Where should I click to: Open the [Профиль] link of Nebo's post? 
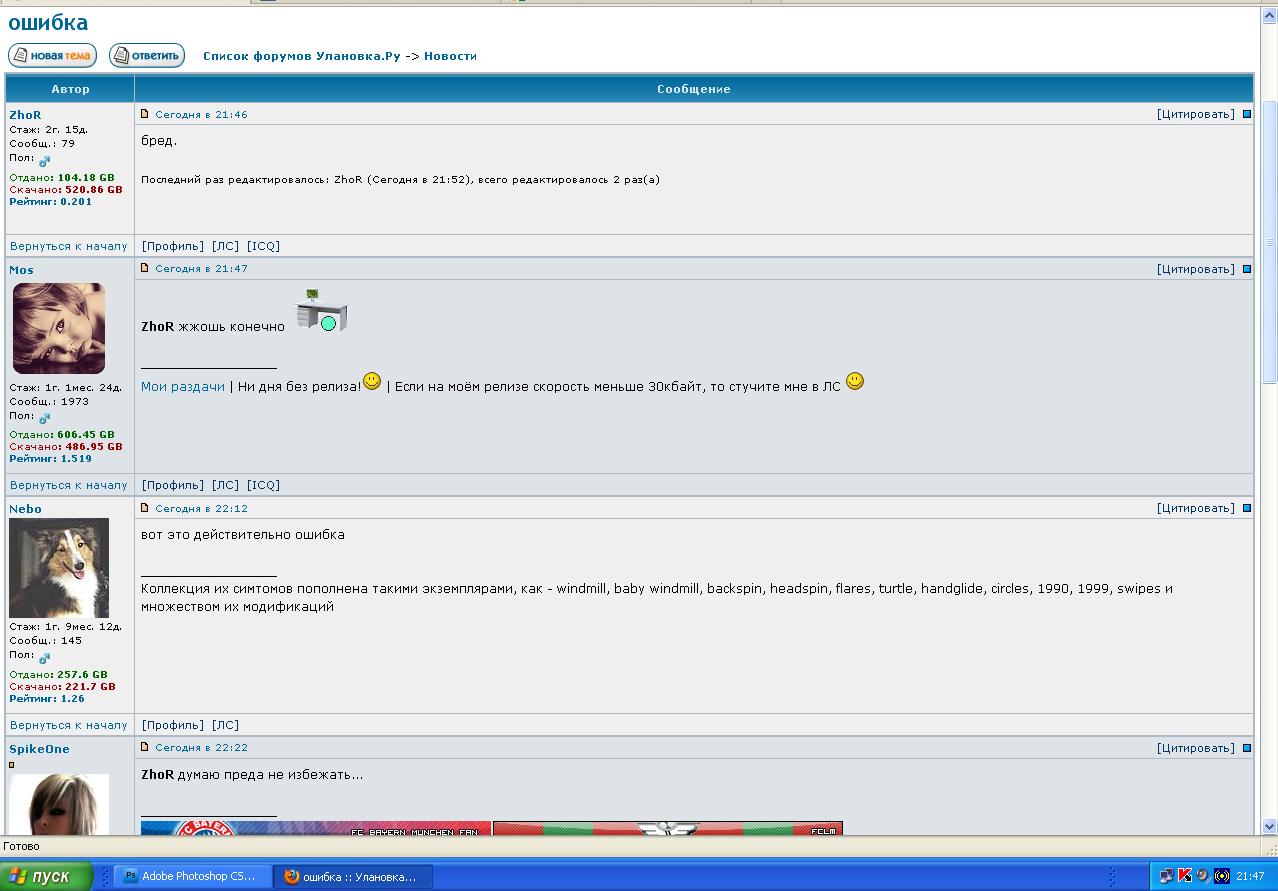click(173, 725)
